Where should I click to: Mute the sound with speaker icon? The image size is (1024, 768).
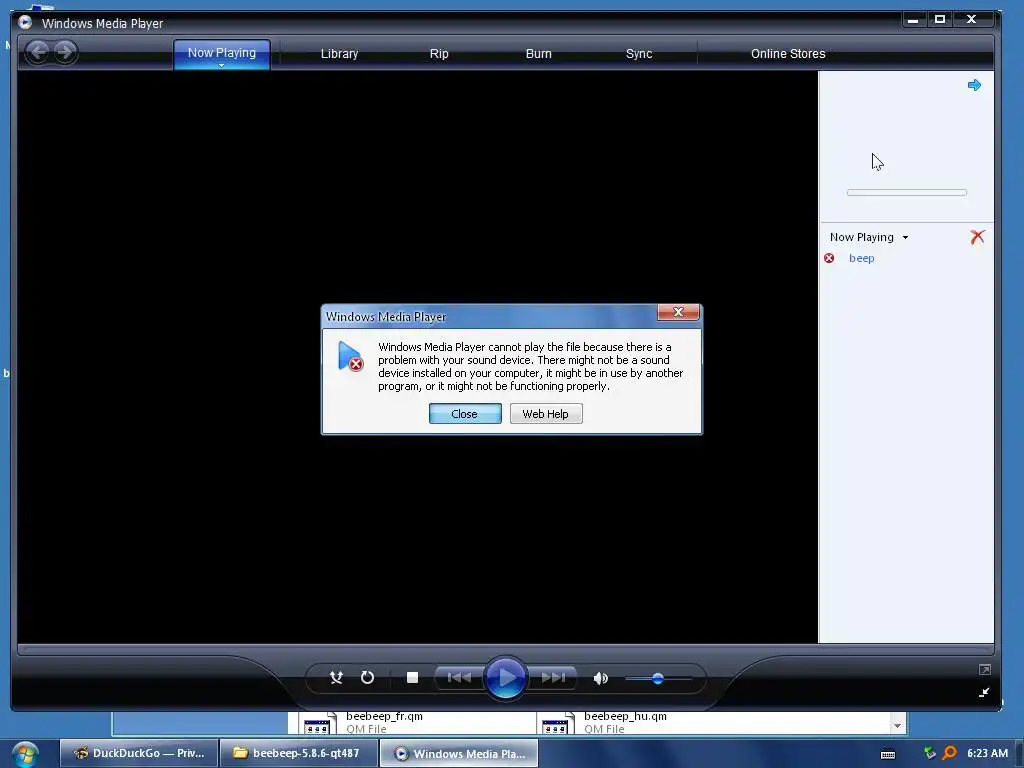point(601,679)
